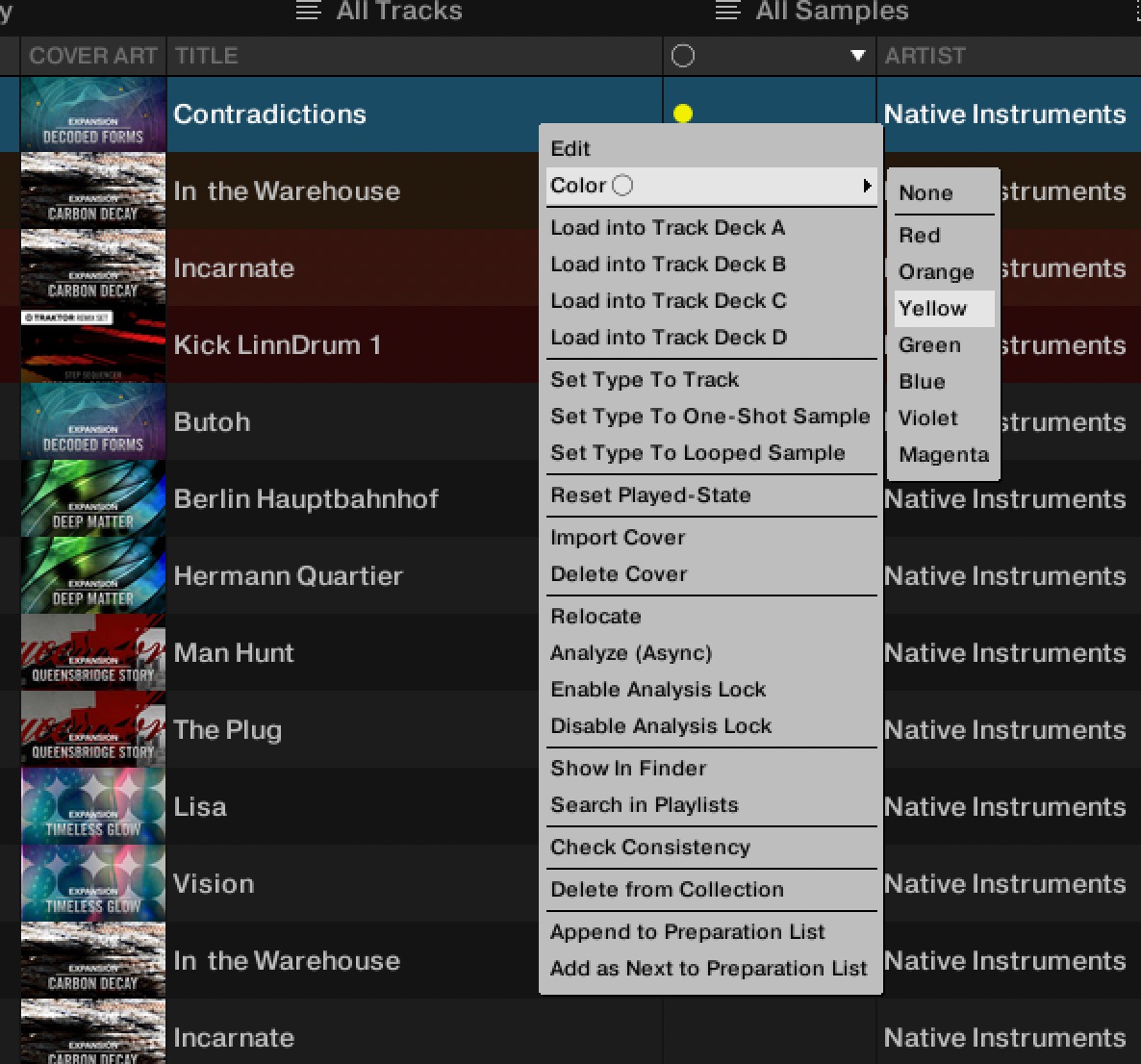
Task: Pick Magenta in the color submenu
Action: click(945, 454)
